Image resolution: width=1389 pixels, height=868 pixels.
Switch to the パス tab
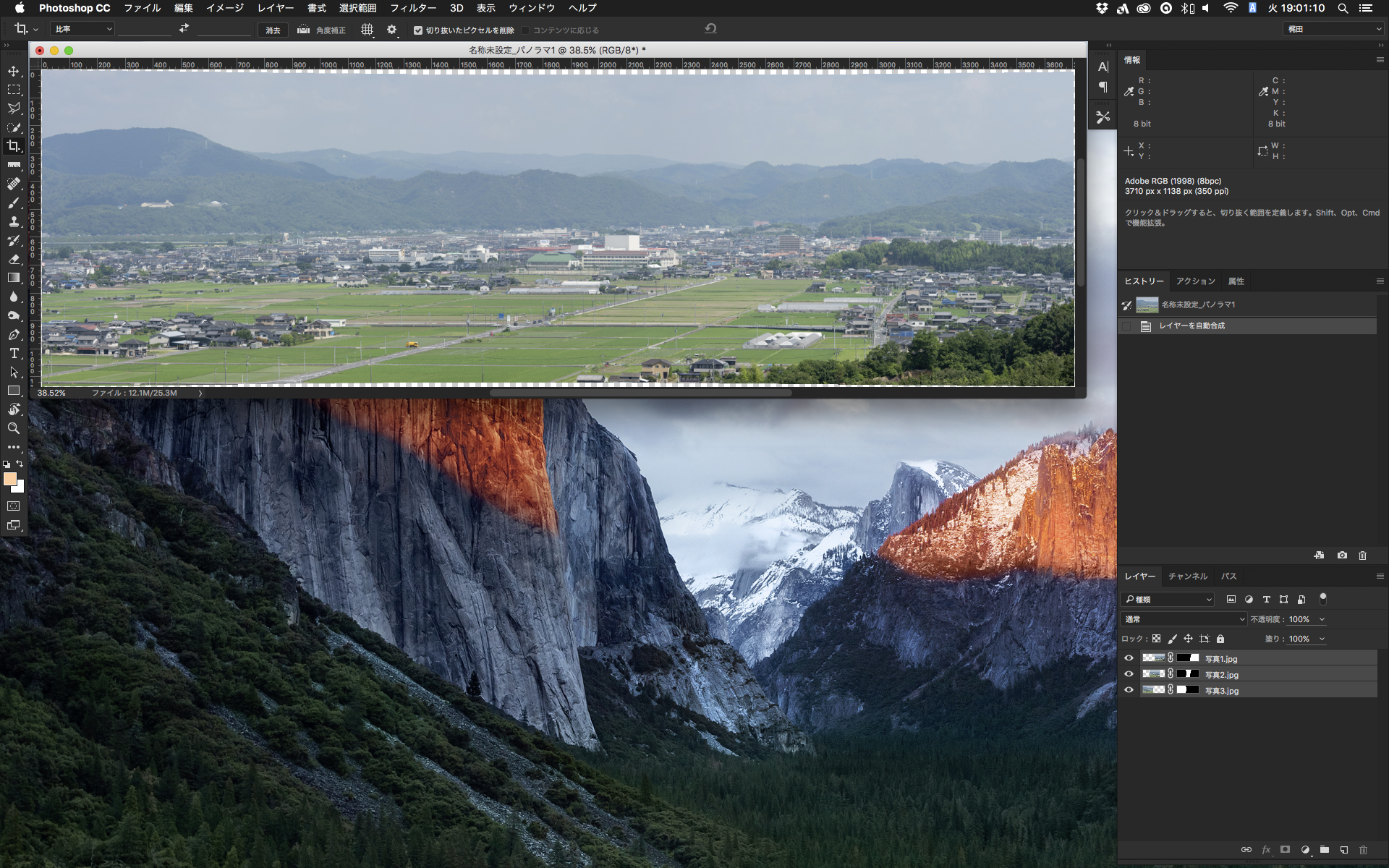point(1228,576)
